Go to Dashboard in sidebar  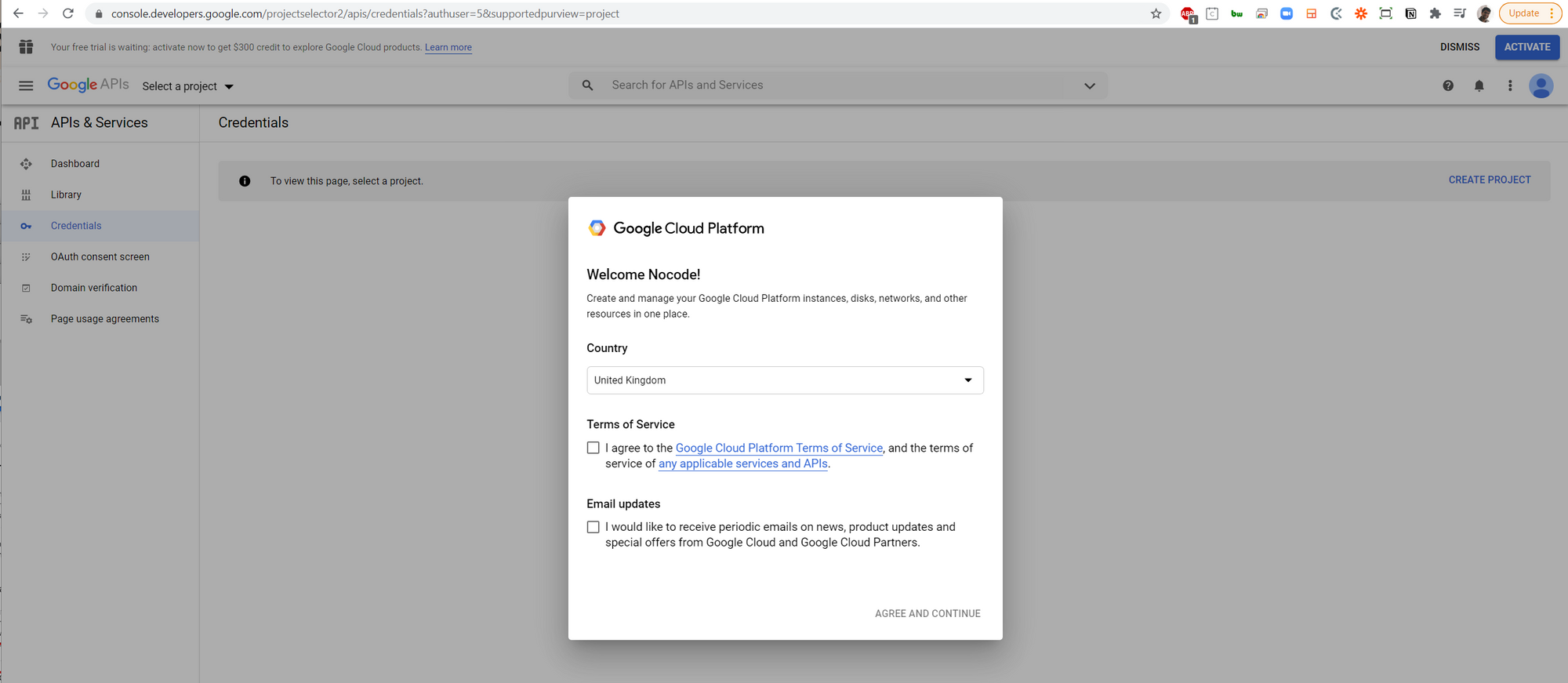[x=75, y=164]
